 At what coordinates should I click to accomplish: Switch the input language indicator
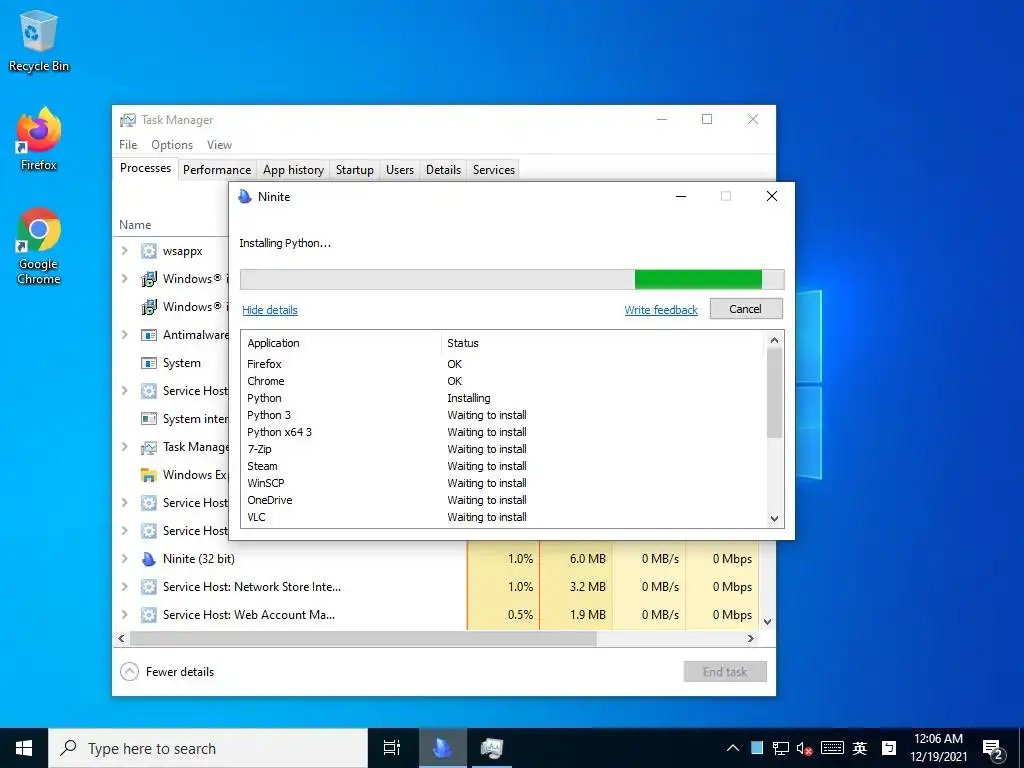click(x=859, y=748)
